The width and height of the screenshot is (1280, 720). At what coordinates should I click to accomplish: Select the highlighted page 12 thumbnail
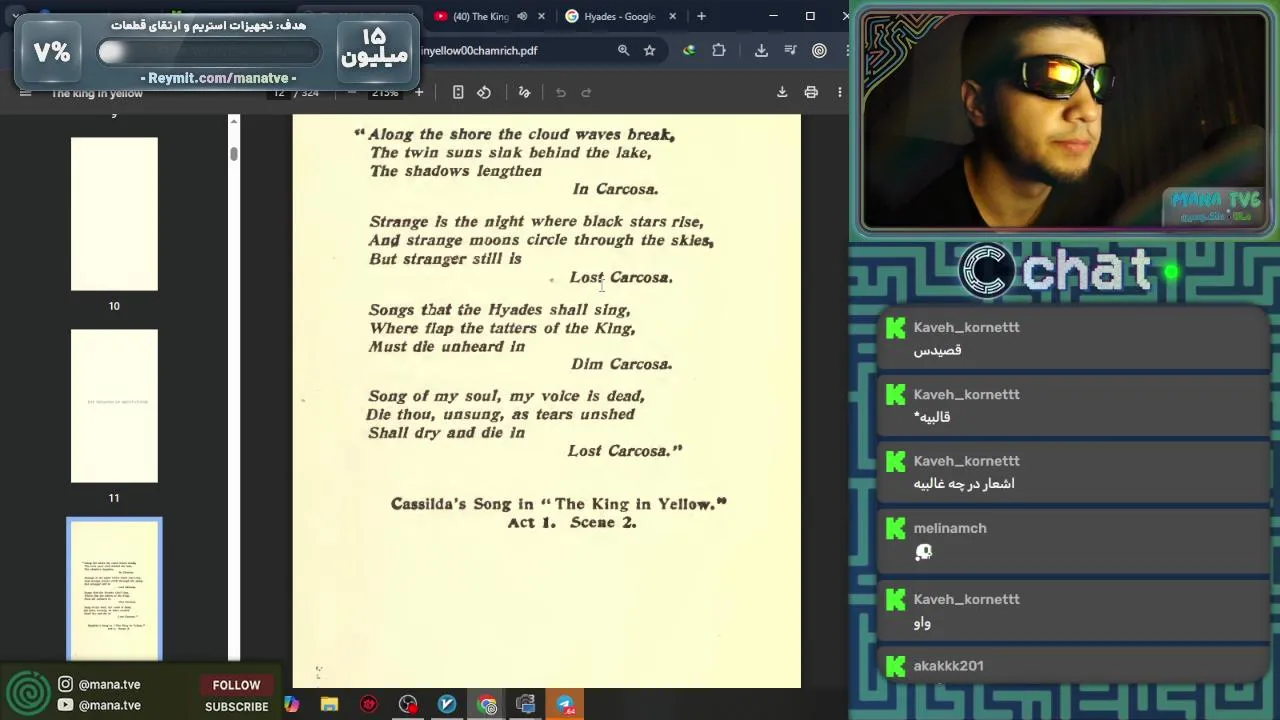coord(114,589)
